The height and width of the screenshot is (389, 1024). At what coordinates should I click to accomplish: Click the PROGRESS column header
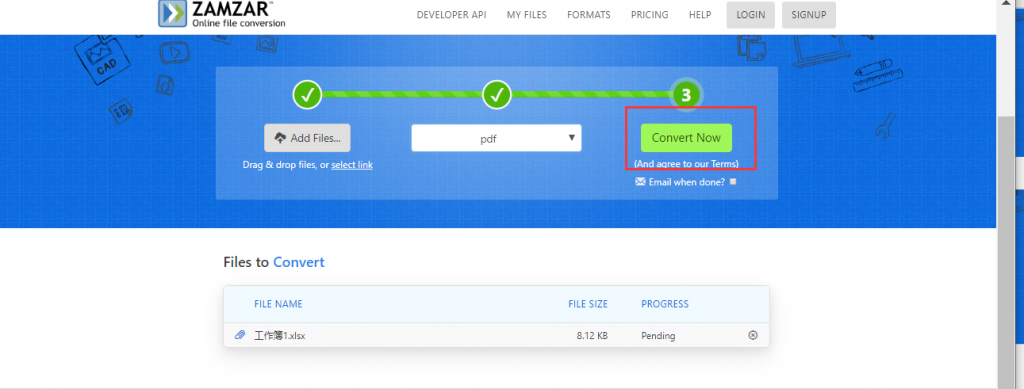coord(665,303)
